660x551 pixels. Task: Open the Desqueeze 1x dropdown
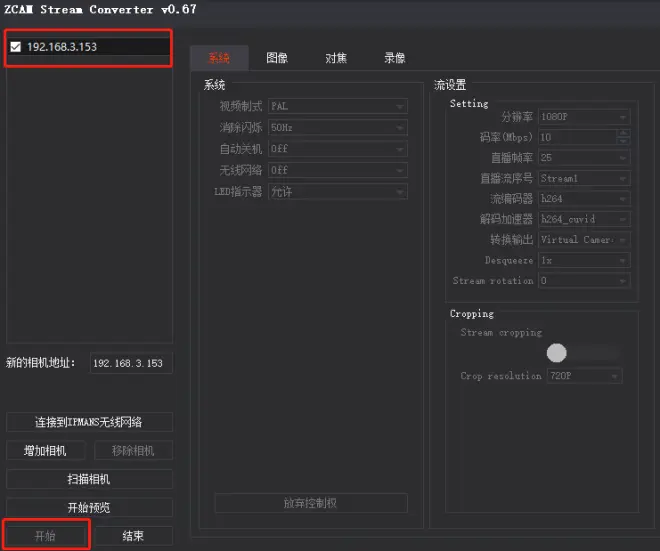584,260
